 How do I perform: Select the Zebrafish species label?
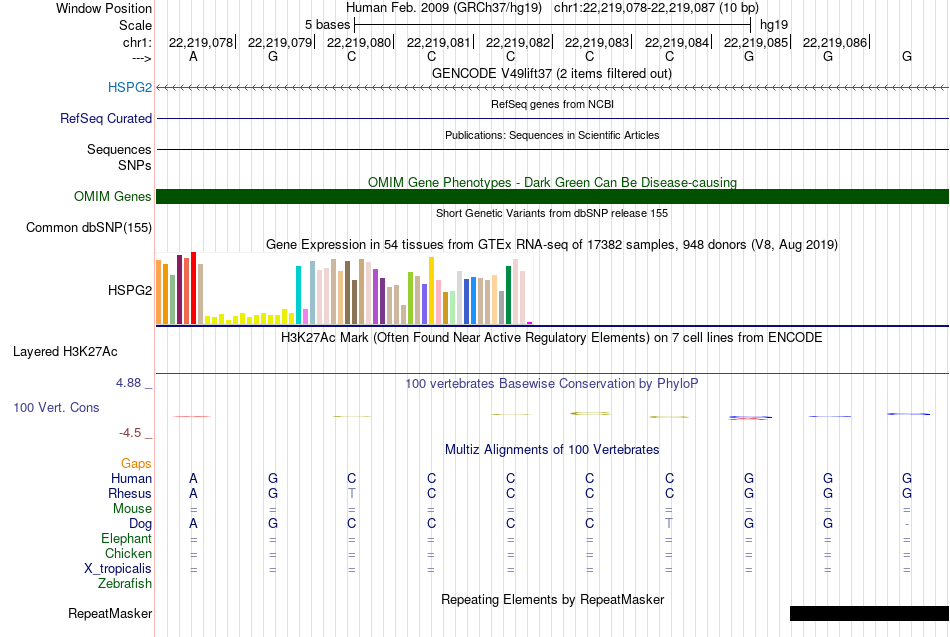coord(125,583)
